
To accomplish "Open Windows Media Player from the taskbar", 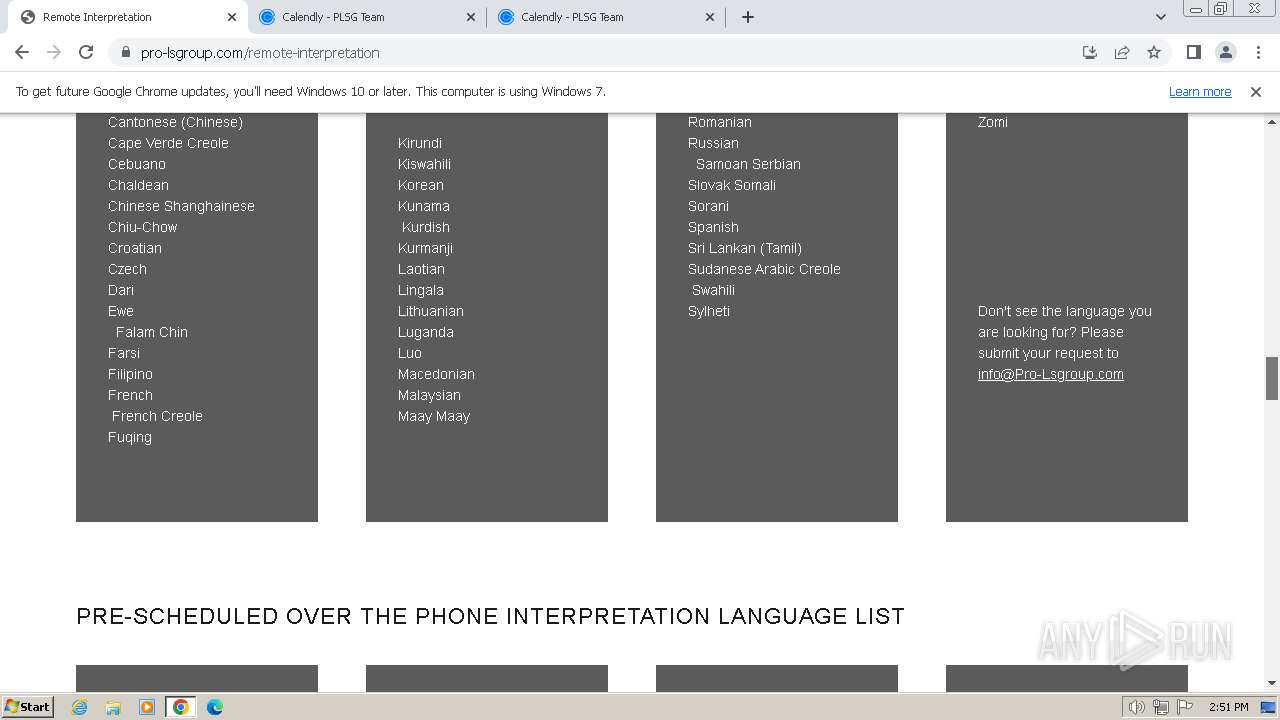I will click(147, 707).
